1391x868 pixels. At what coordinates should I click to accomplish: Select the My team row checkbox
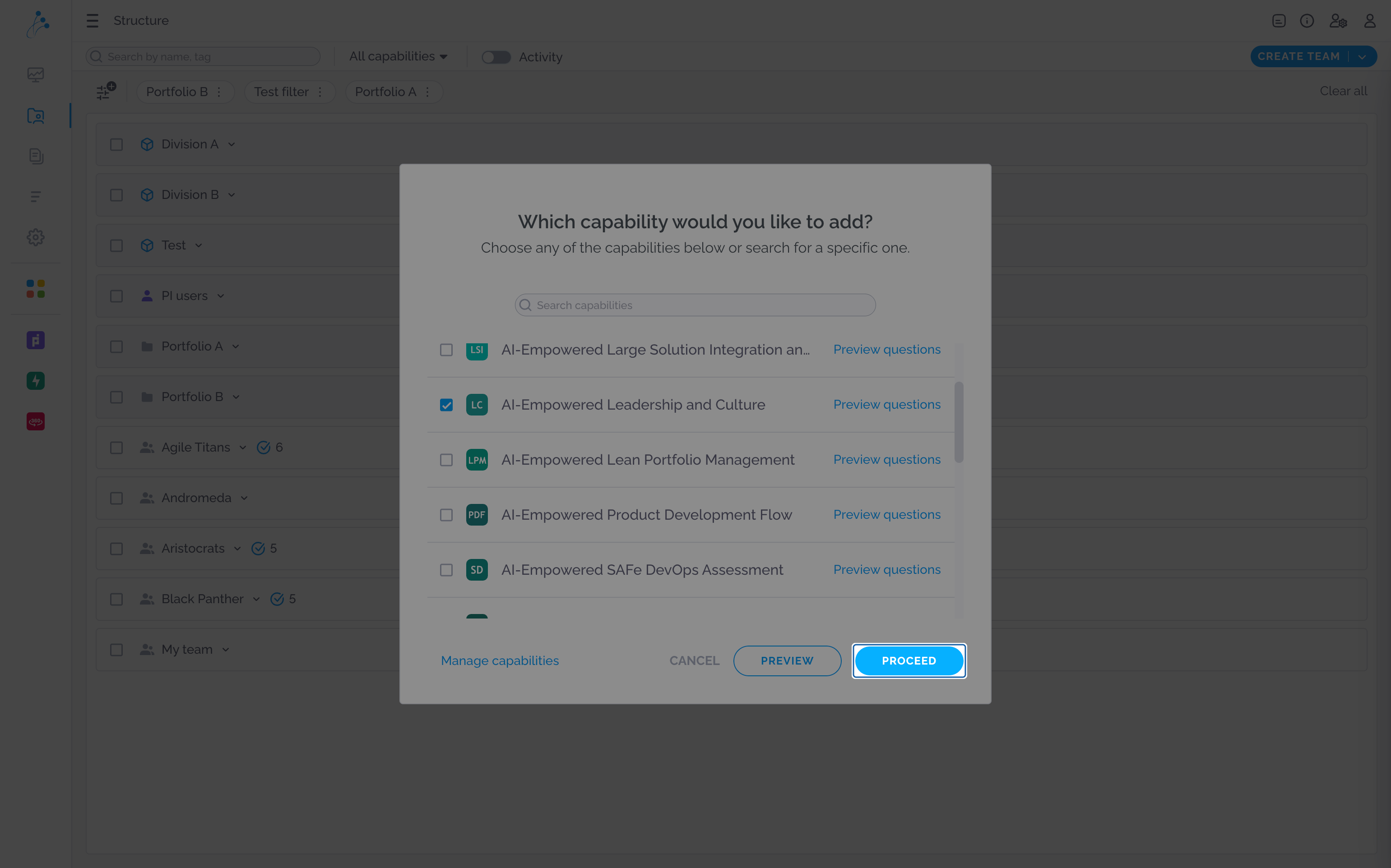click(116, 649)
